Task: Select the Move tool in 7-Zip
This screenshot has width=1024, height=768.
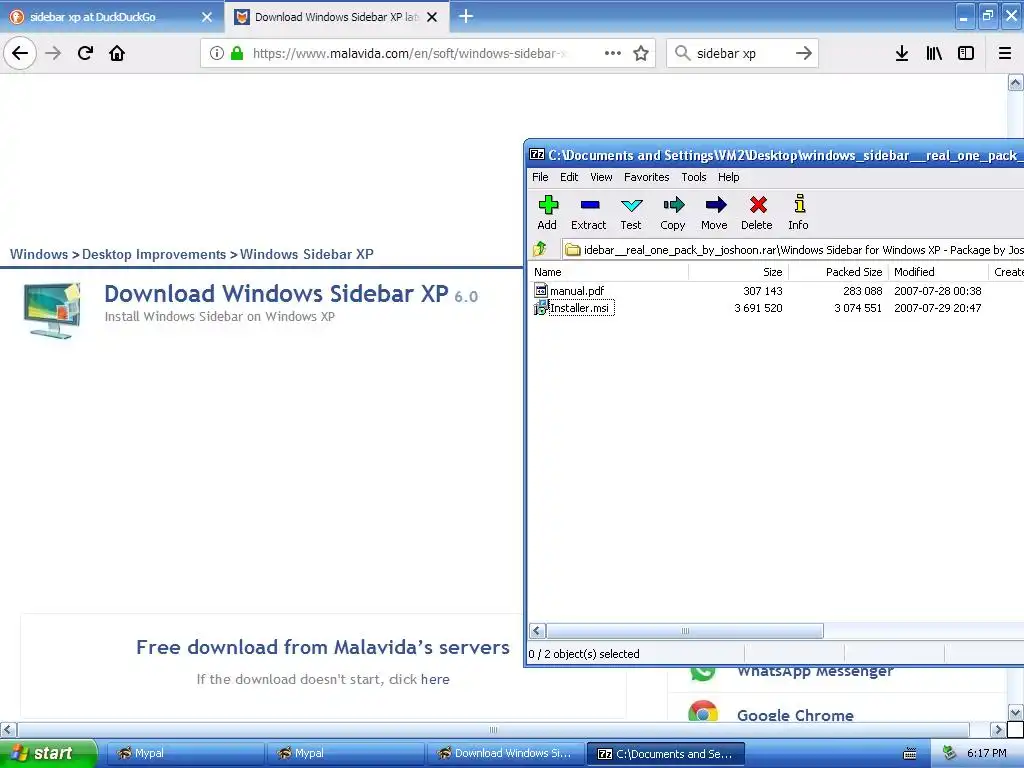Action: 714,213
